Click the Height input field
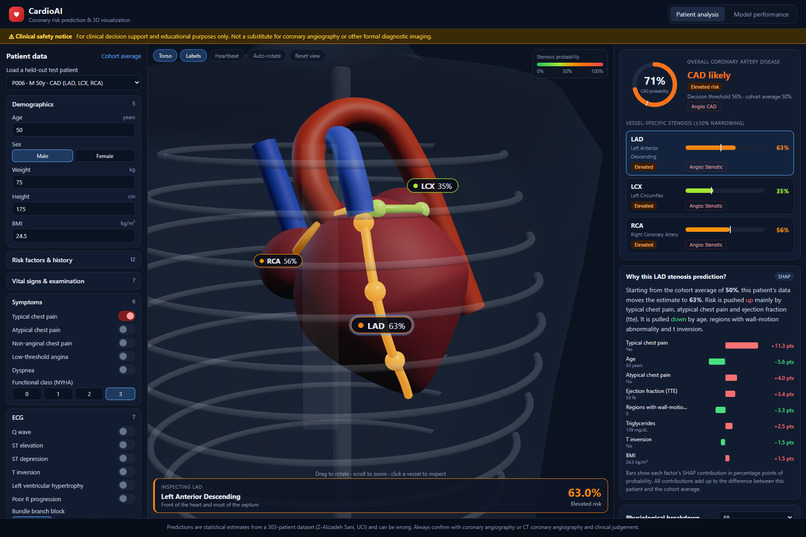The width and height of the screenshot is (806, 537). [74, 209]
